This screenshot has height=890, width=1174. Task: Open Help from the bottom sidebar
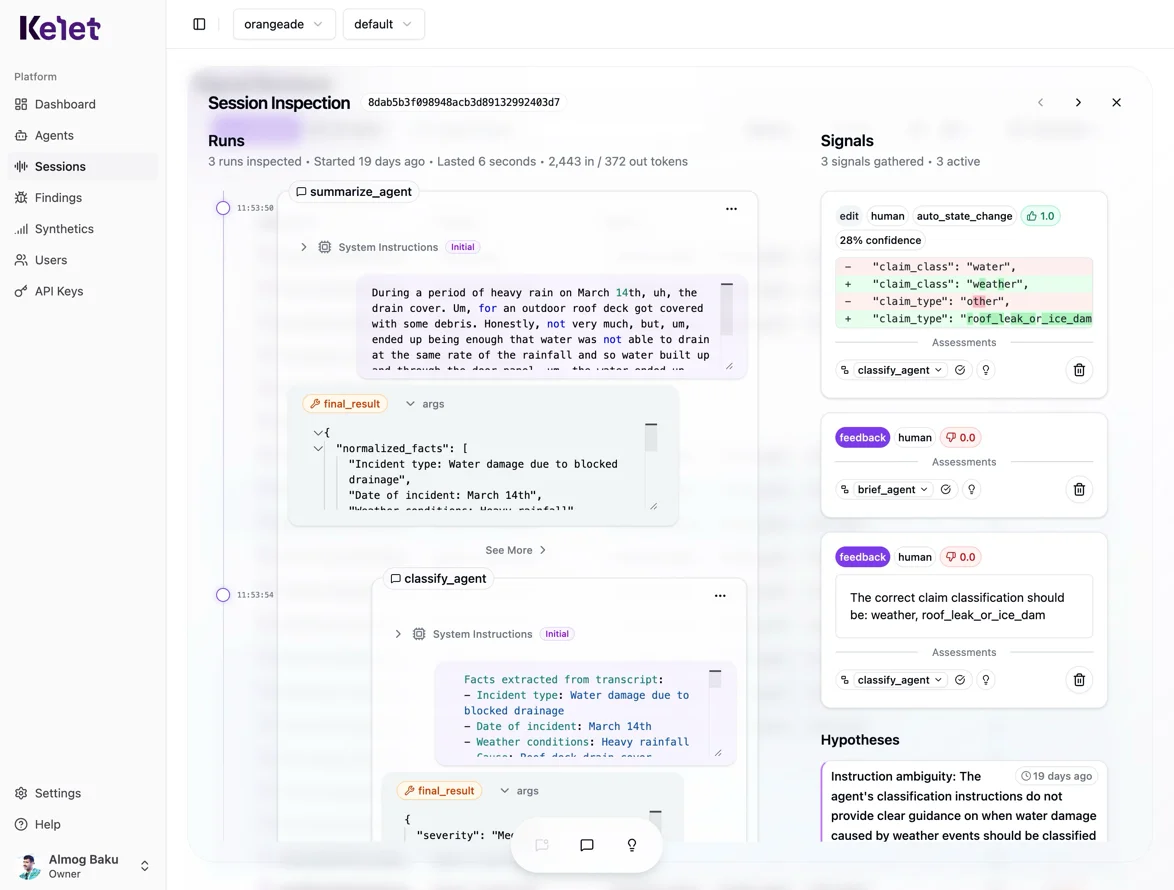pos(47,823)
